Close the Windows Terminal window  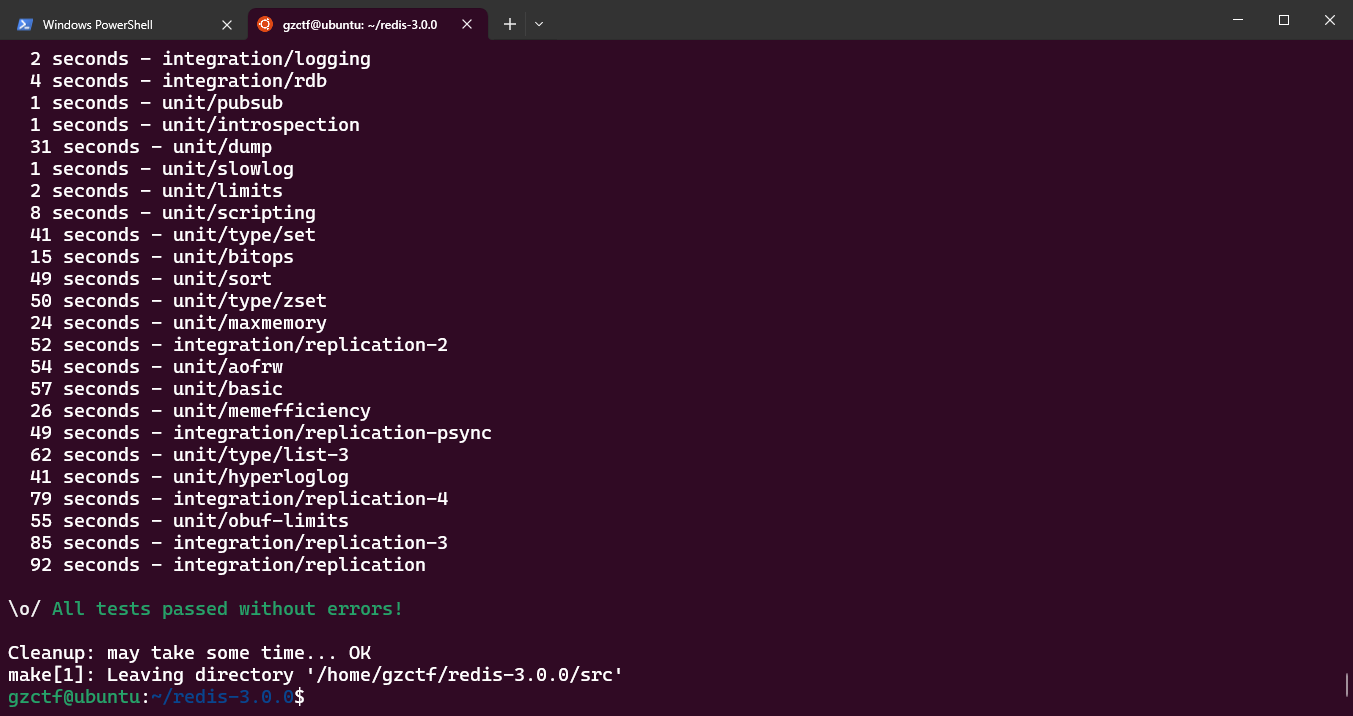[1329, 20]
